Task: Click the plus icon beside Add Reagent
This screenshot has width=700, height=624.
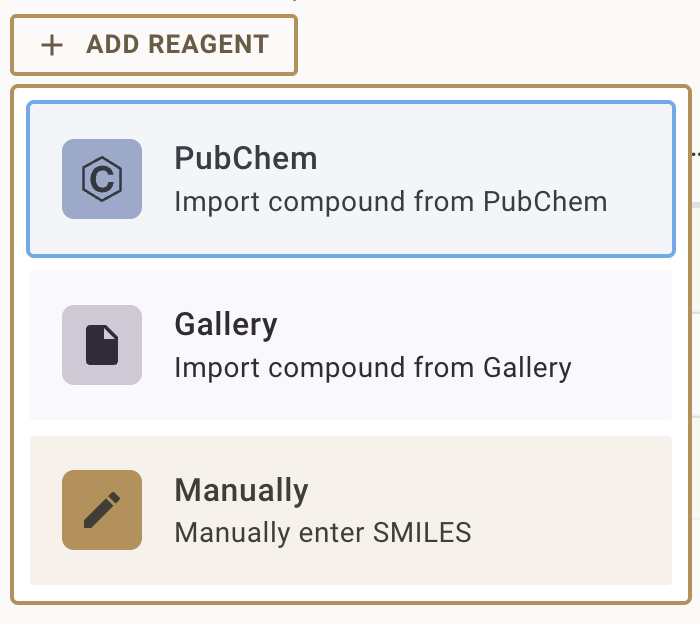Action: [x=52, y=45]
